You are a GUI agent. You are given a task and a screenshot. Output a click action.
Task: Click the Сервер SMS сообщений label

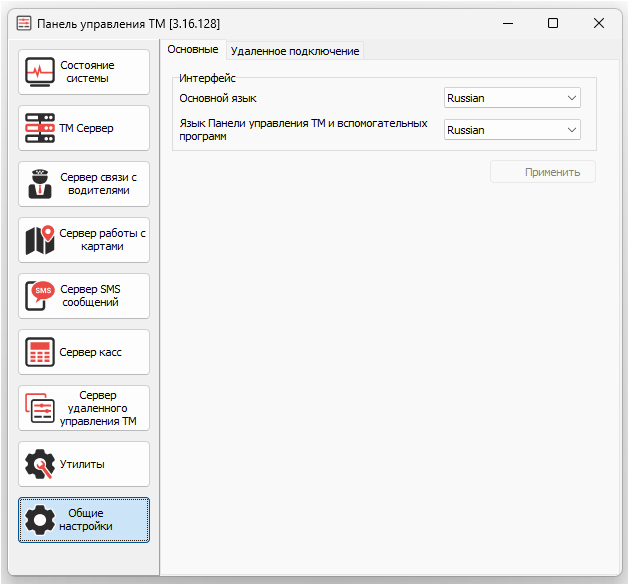pos(90,296)
